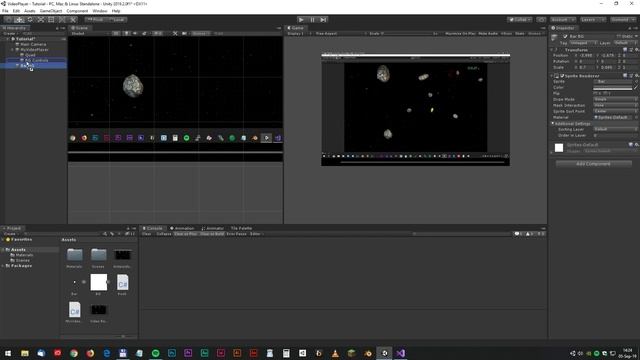Open the Layers dropdown

click(x=592, y=20)
